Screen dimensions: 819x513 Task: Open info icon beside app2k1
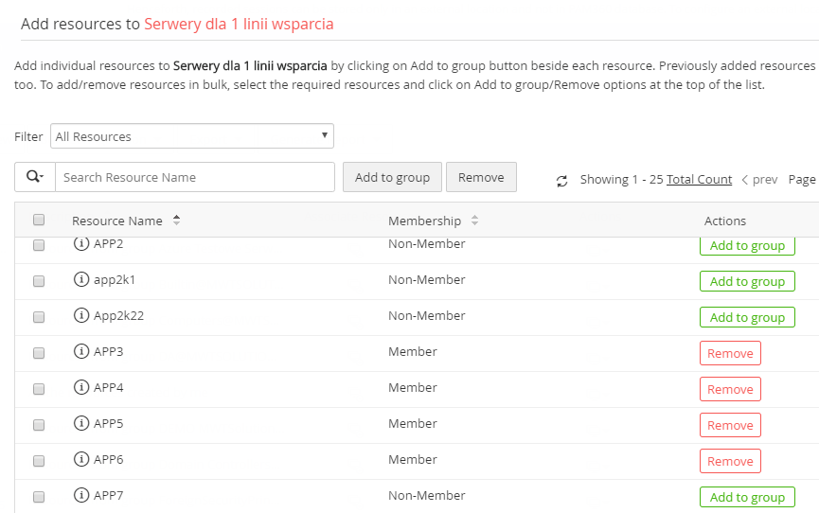click(81, 280)
